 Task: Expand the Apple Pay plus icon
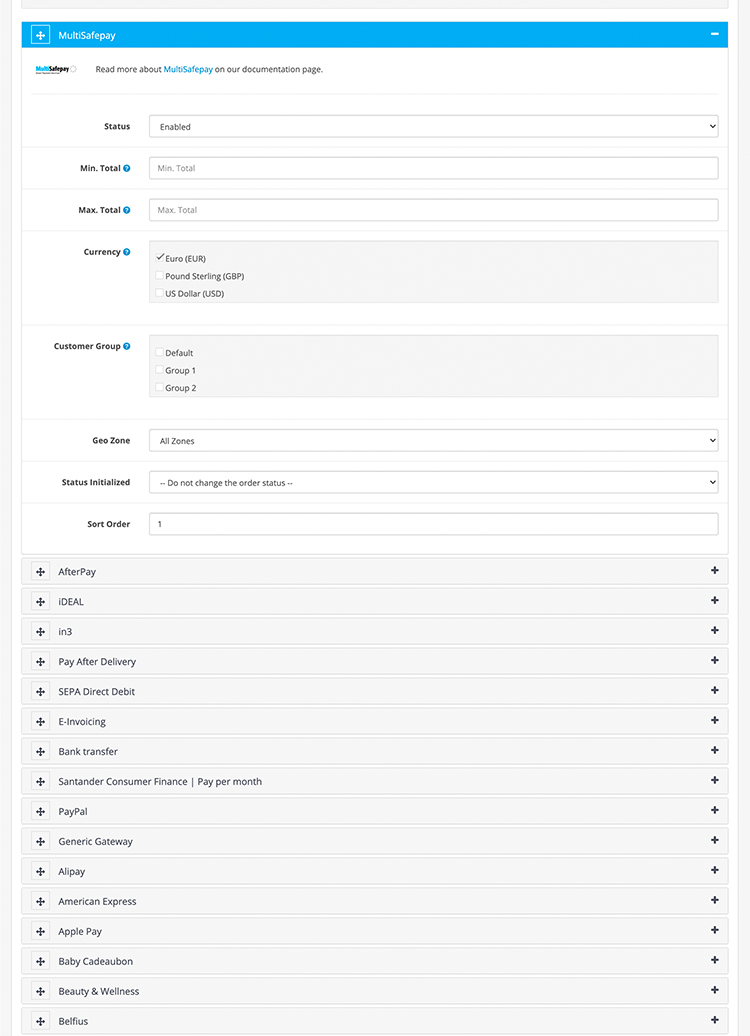[x=714, y=930]
